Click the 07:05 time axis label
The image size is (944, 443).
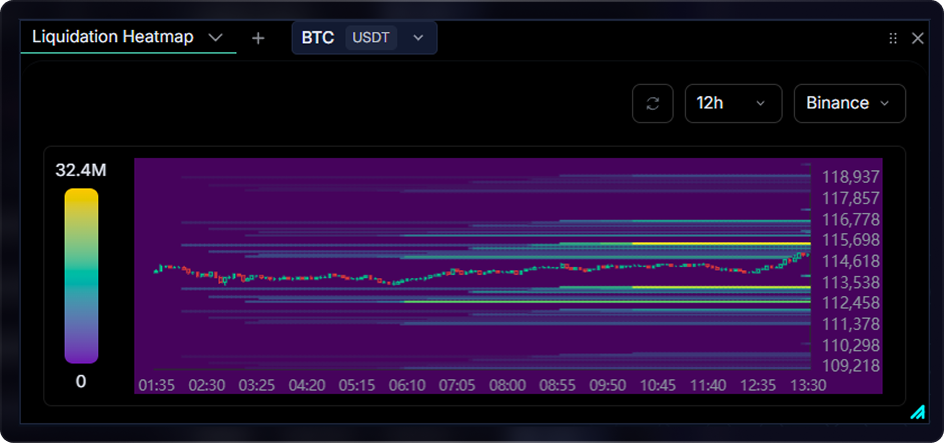[x=457, y=385]
